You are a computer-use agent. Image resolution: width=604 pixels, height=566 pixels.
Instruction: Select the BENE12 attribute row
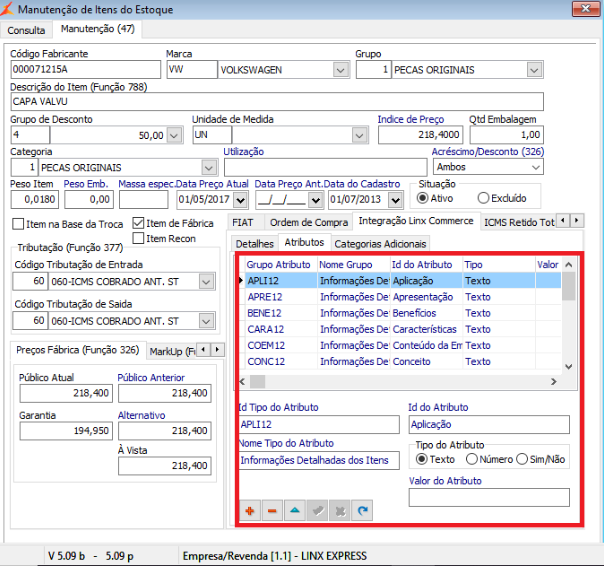(x=400, y=313)
